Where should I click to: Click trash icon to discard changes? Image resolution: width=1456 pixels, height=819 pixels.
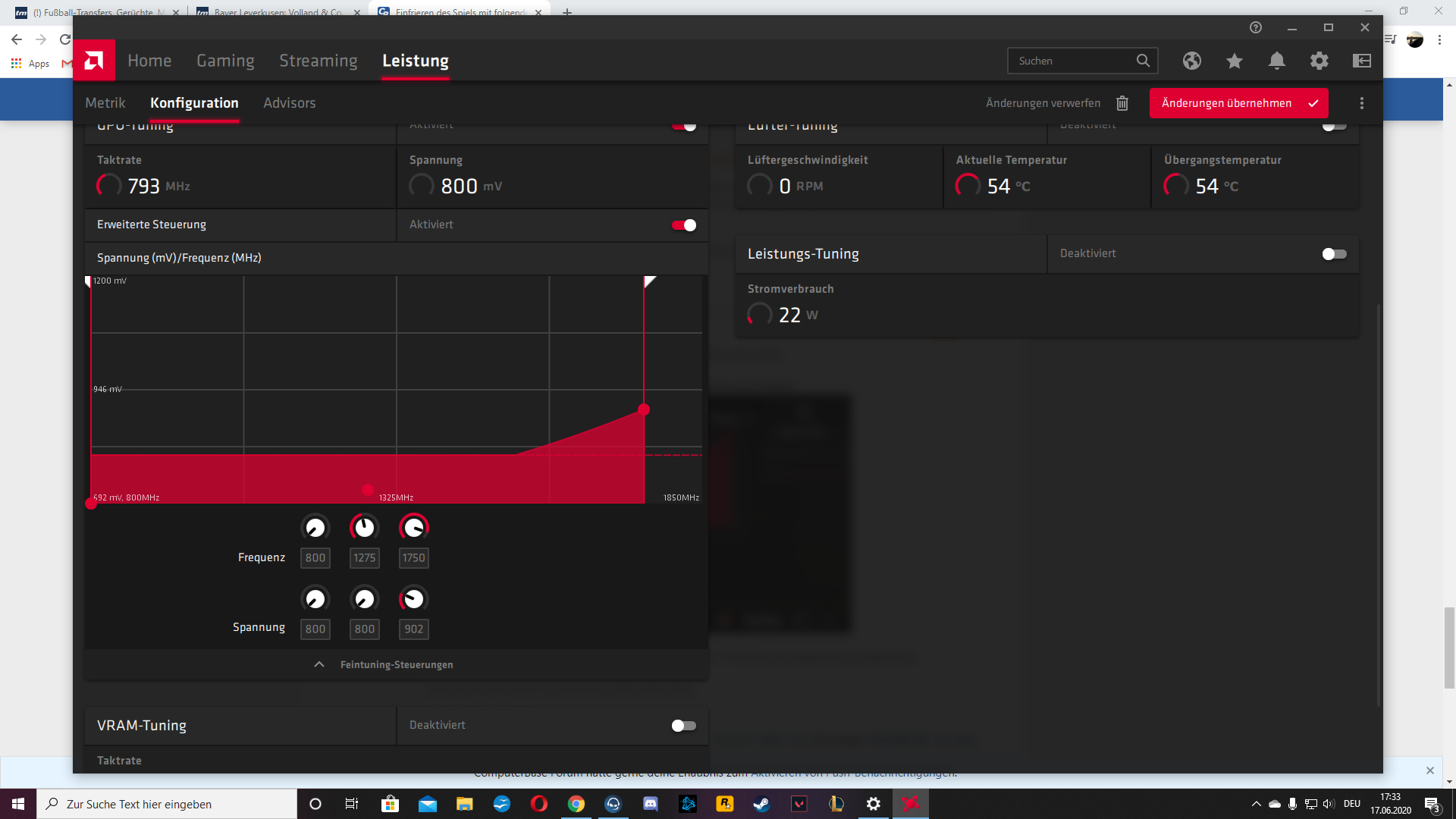[1122, 103]
